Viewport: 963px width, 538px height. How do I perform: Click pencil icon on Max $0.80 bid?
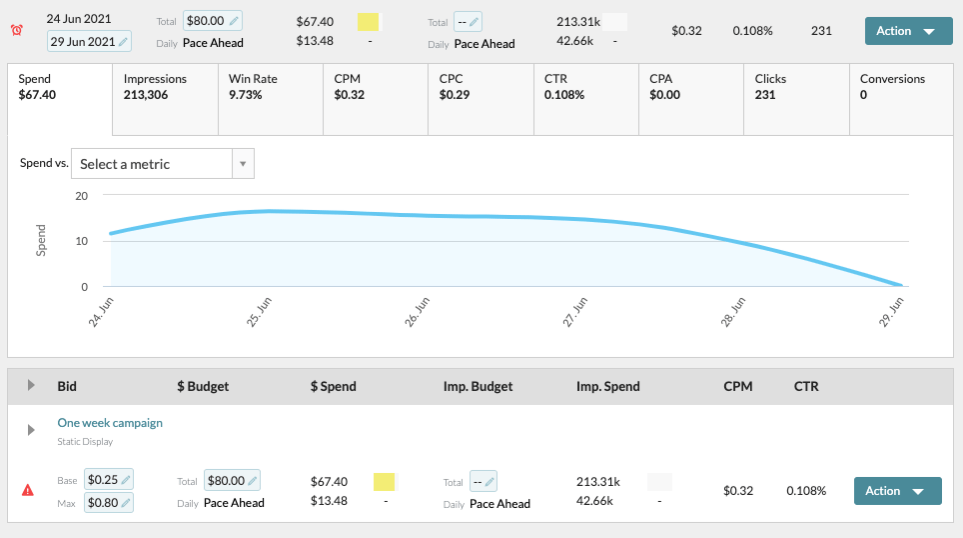[126, 503]
